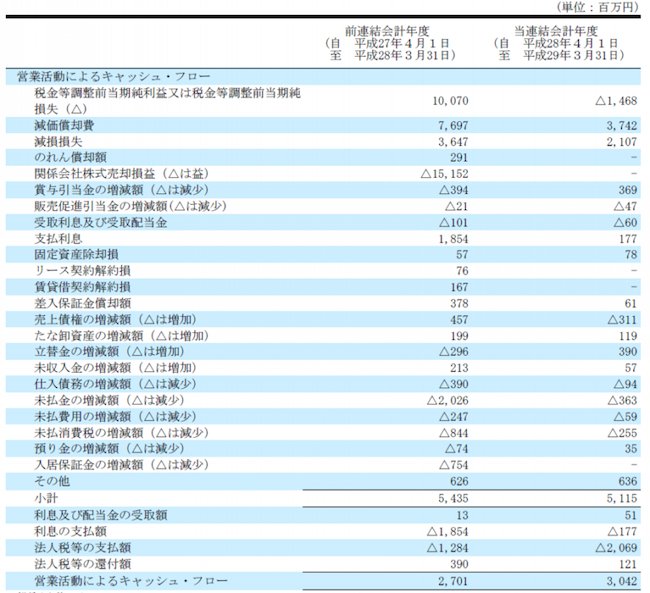
Task: Click the 入居保証金の増減額 value △754
Action: tap(453, 465)
